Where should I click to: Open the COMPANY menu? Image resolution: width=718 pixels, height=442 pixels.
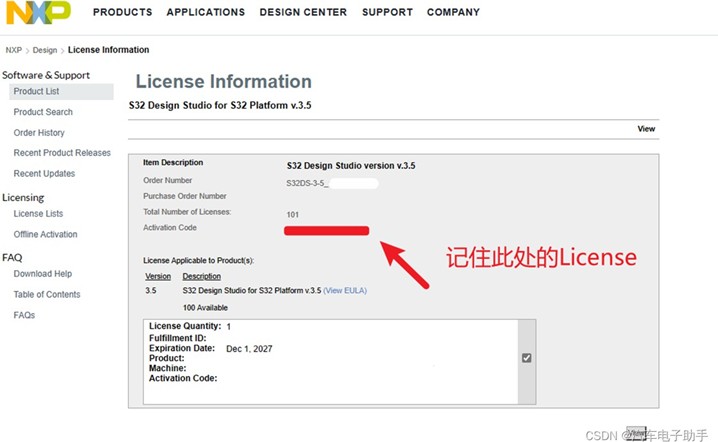click(x=453, y=13)
